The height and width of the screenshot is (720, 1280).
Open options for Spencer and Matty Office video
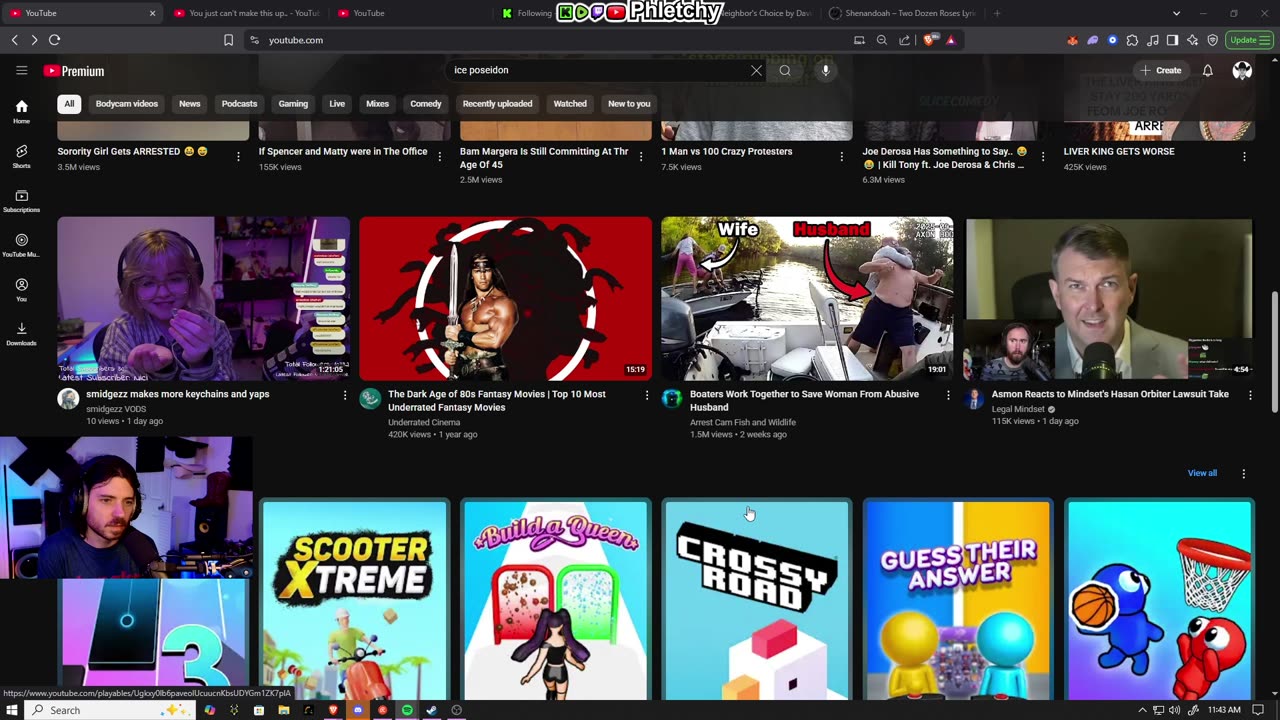[439, 156]
